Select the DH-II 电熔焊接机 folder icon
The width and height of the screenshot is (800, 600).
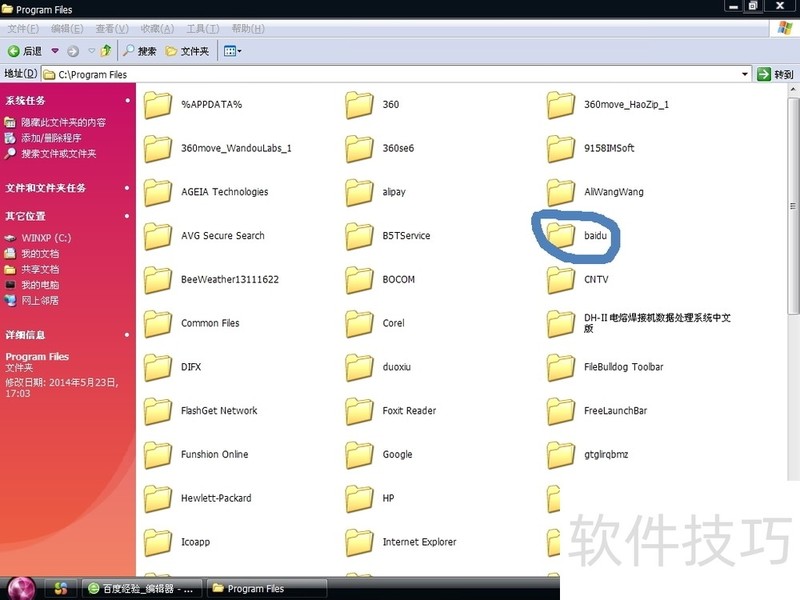coord(561,324)
